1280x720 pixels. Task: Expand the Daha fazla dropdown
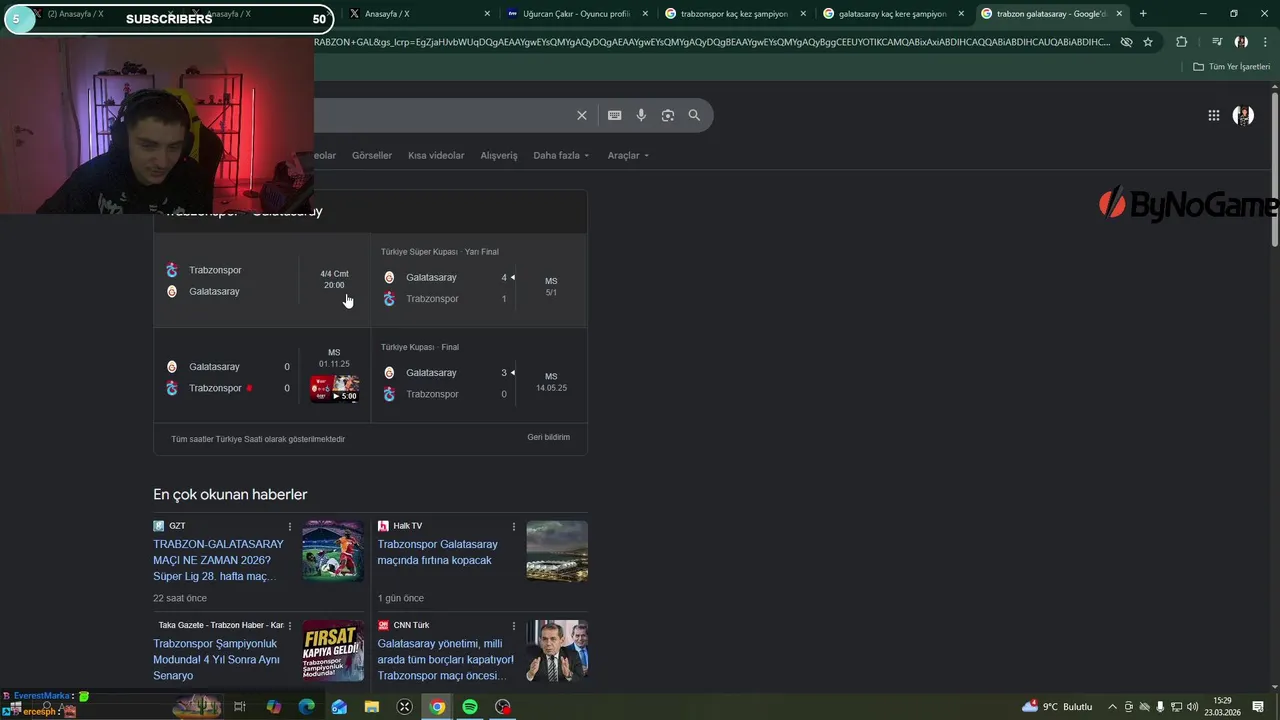[561, 155]
